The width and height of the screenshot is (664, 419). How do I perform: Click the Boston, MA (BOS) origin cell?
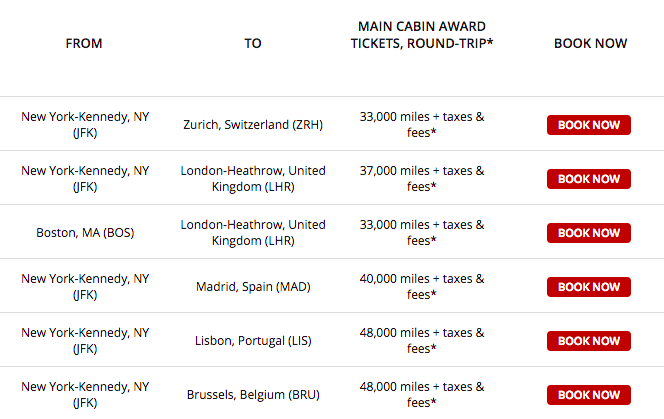point(85,233)
